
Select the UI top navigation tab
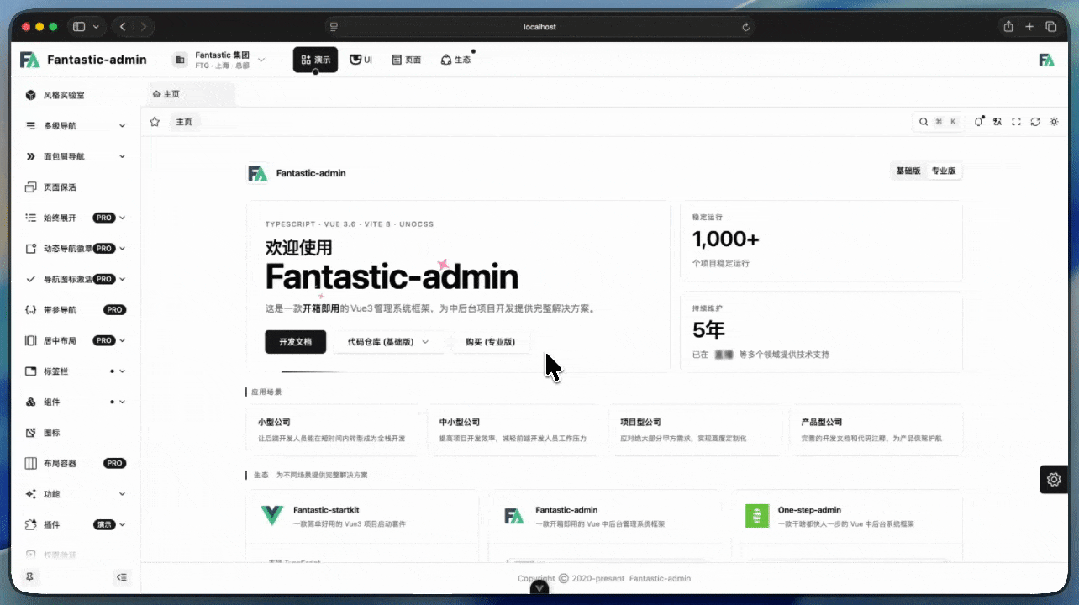[x=361, y=60]
